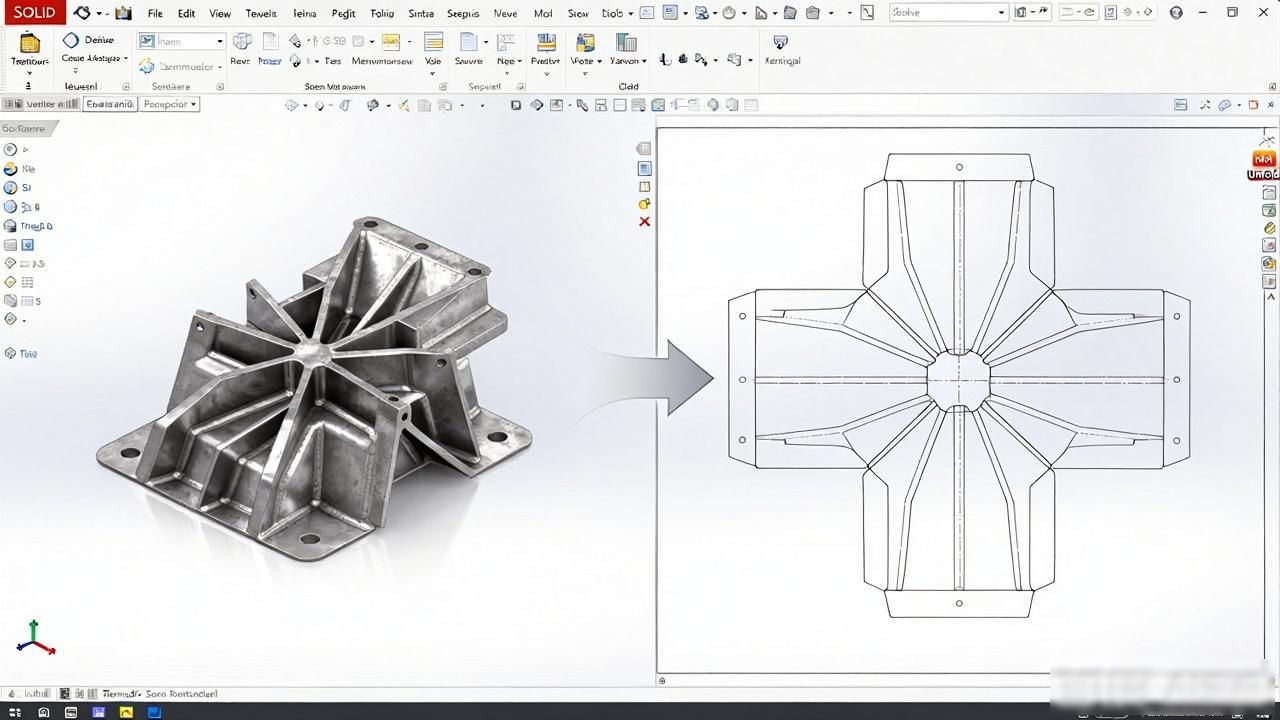The image size is (1280, 720).
Task: Click the Unfold button on right panel
Action: [x=1264, y=167]
